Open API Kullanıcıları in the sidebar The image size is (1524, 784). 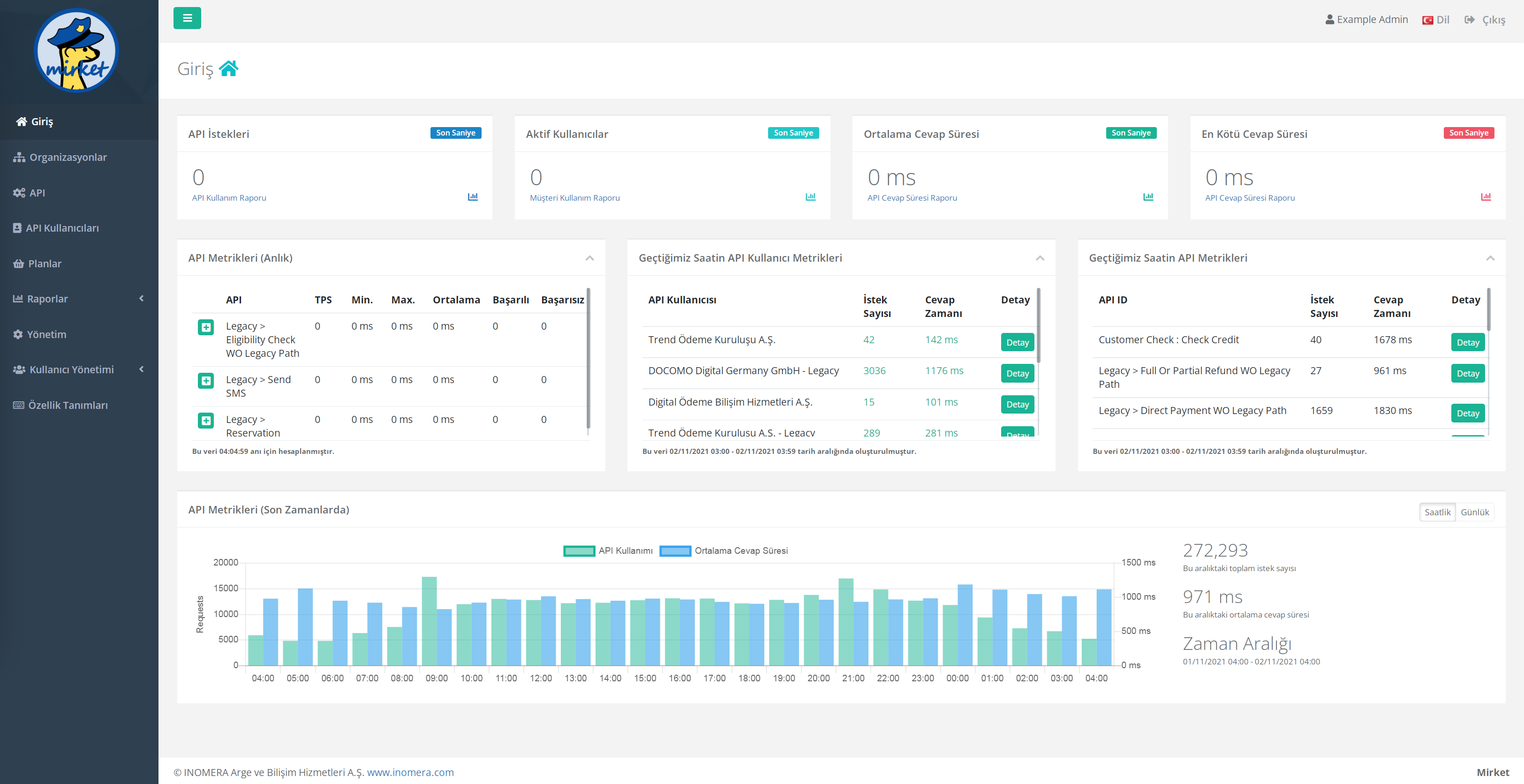pos(79,228)
